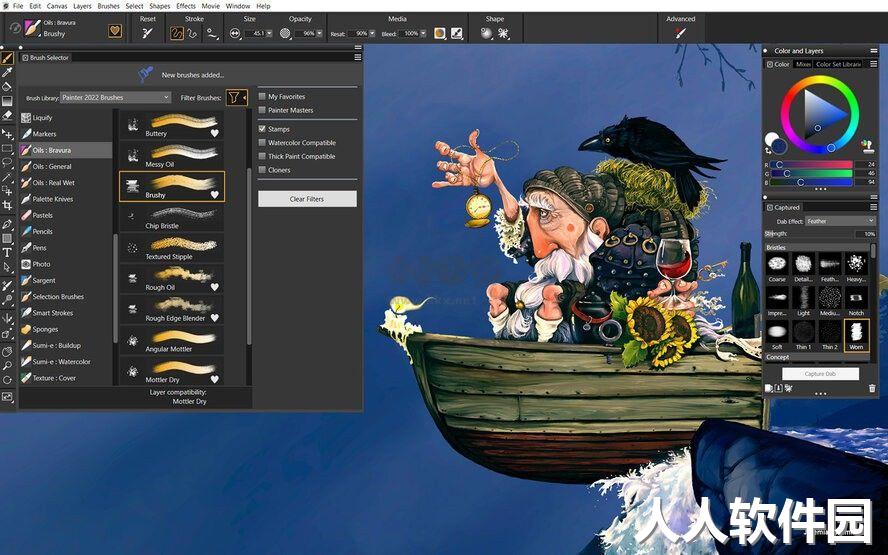Enable the Watercolor Compatible checkbox
The image size is (888, 555).
click(x=262, y=142)
